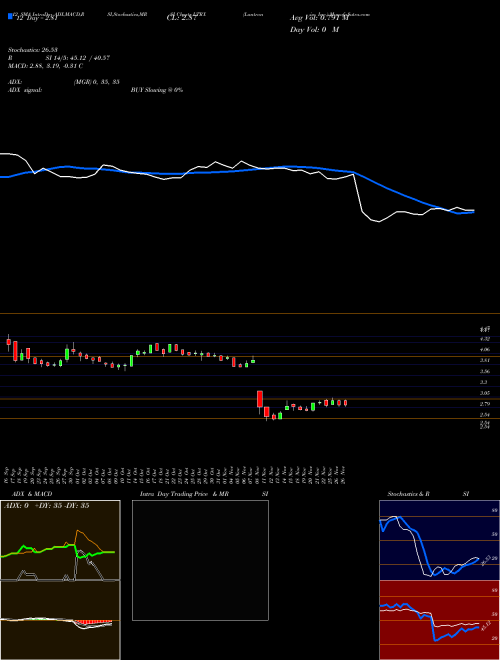500x660 pixels.
Task: Click the 'BUY Slowing @ 0%' signal text
Action: [x=157, y=90]
